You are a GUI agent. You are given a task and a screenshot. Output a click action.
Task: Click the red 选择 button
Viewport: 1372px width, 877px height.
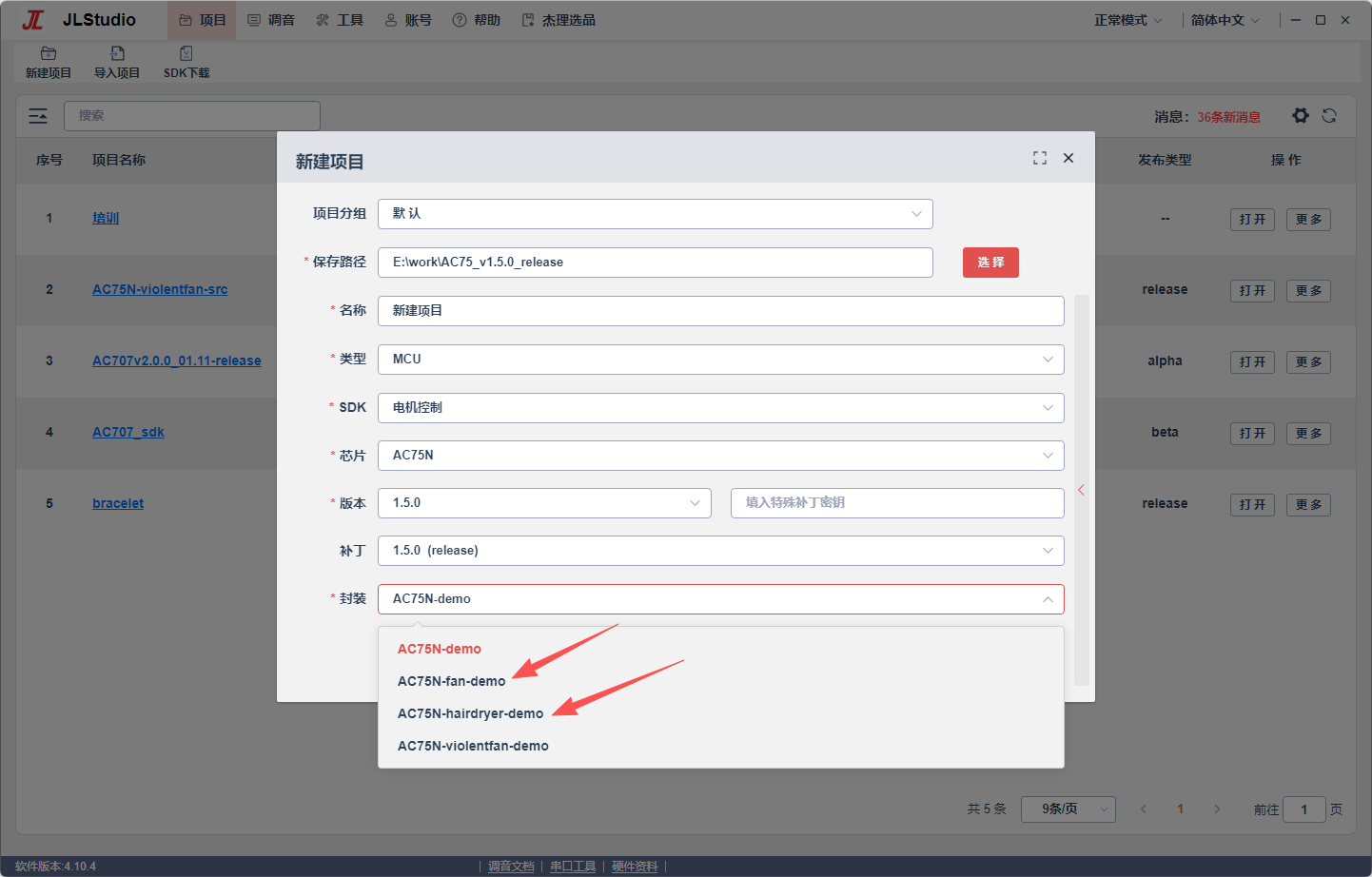click(990, 263)
